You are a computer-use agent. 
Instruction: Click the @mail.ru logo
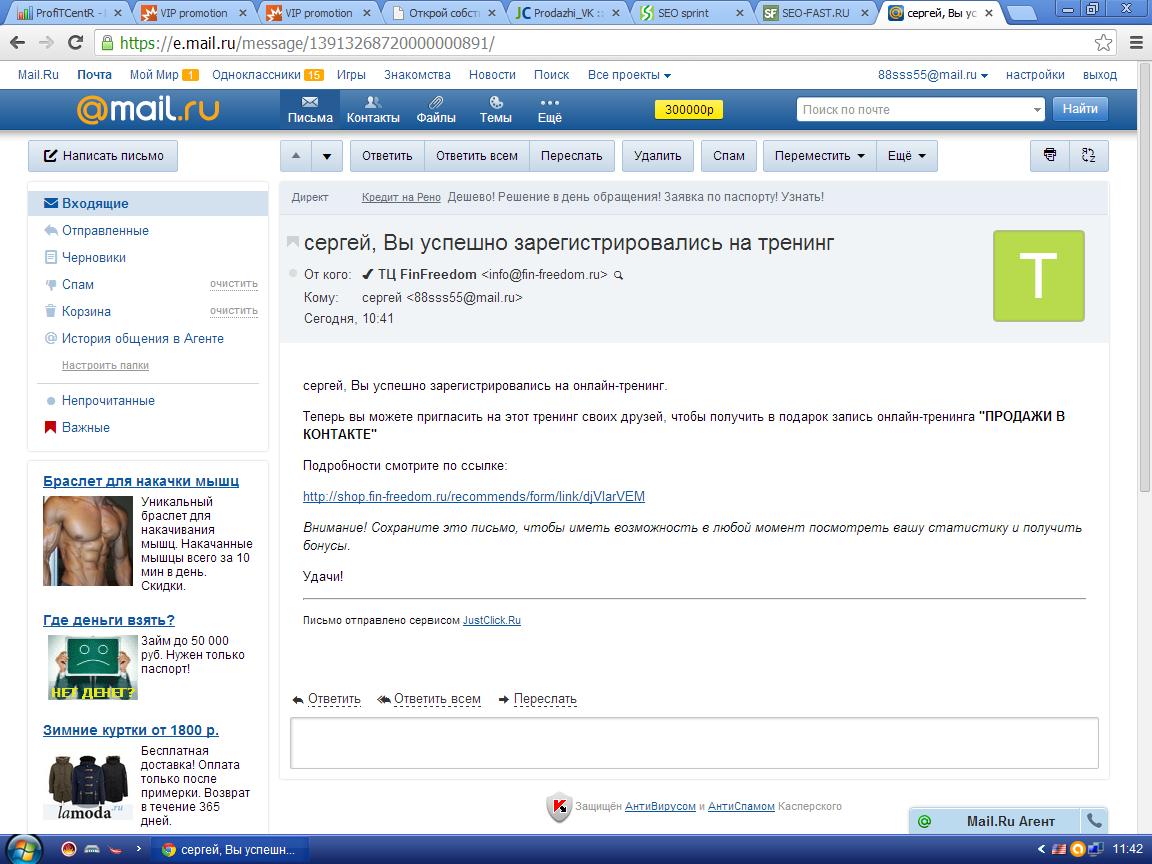click(148, 109)
